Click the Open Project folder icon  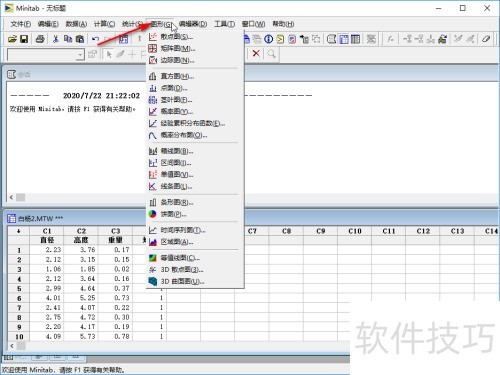12,39
